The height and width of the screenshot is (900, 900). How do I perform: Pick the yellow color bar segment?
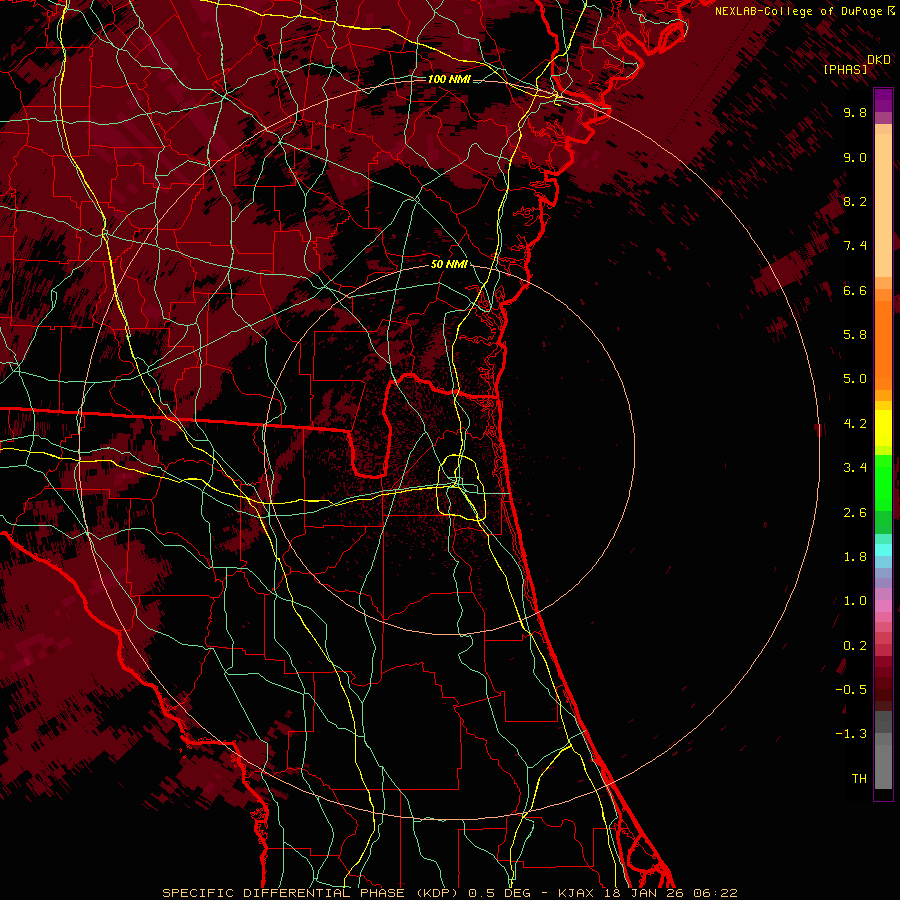[883, 428]
